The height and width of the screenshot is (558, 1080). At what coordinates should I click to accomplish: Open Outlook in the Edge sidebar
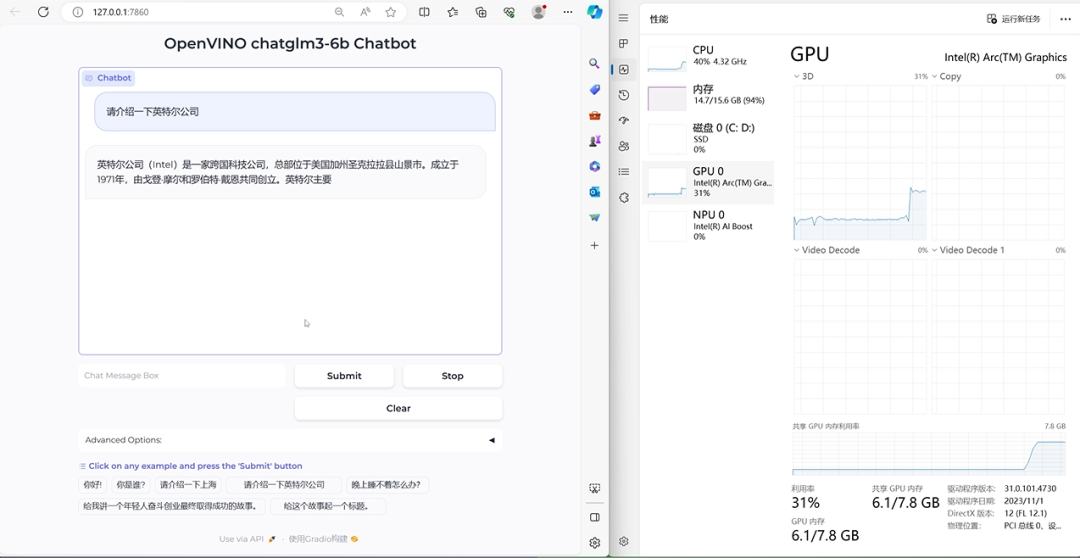pyautogui.click(x=594, y=192)
